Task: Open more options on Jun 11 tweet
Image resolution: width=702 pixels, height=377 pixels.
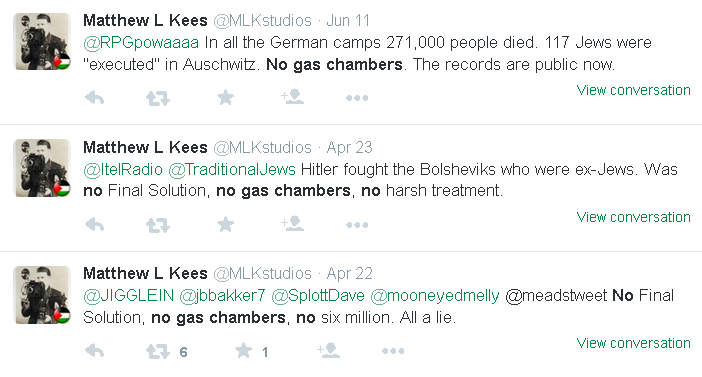Action: (357, 98)
